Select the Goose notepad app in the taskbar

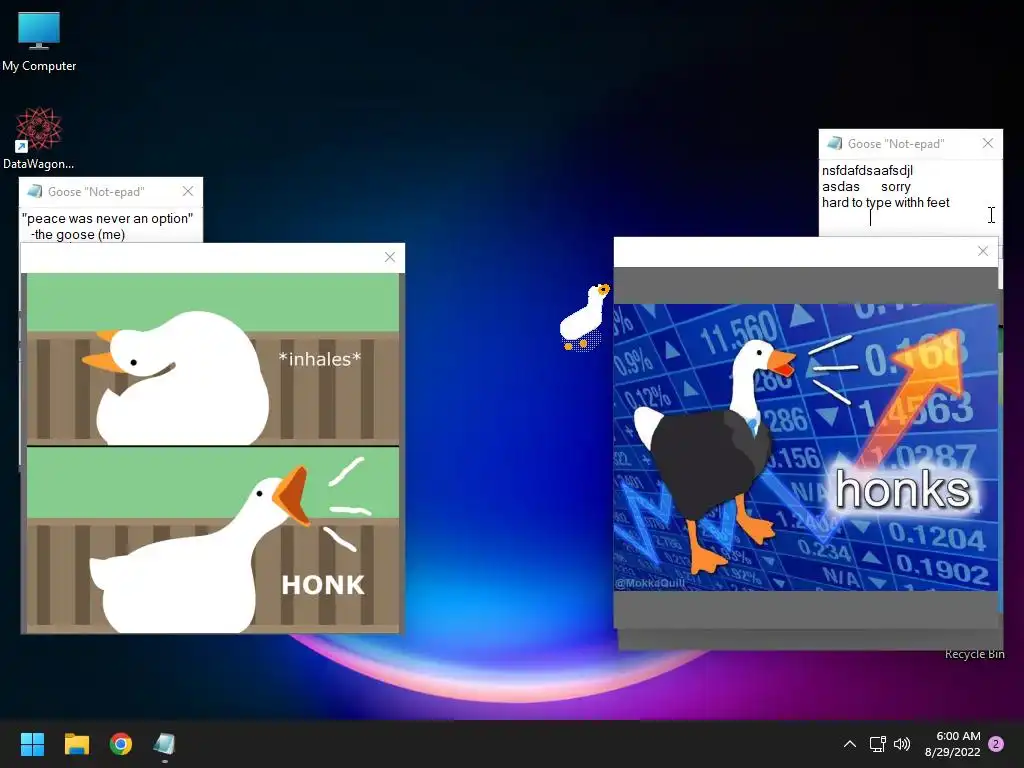[x=165, y=744]
